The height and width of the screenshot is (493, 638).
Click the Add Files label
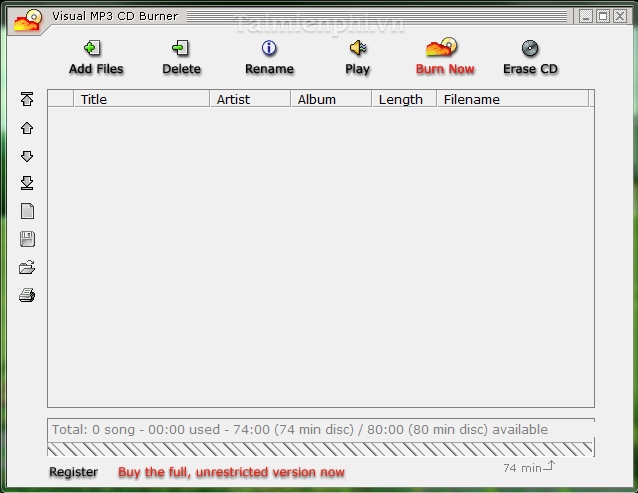tap(96, 69)
